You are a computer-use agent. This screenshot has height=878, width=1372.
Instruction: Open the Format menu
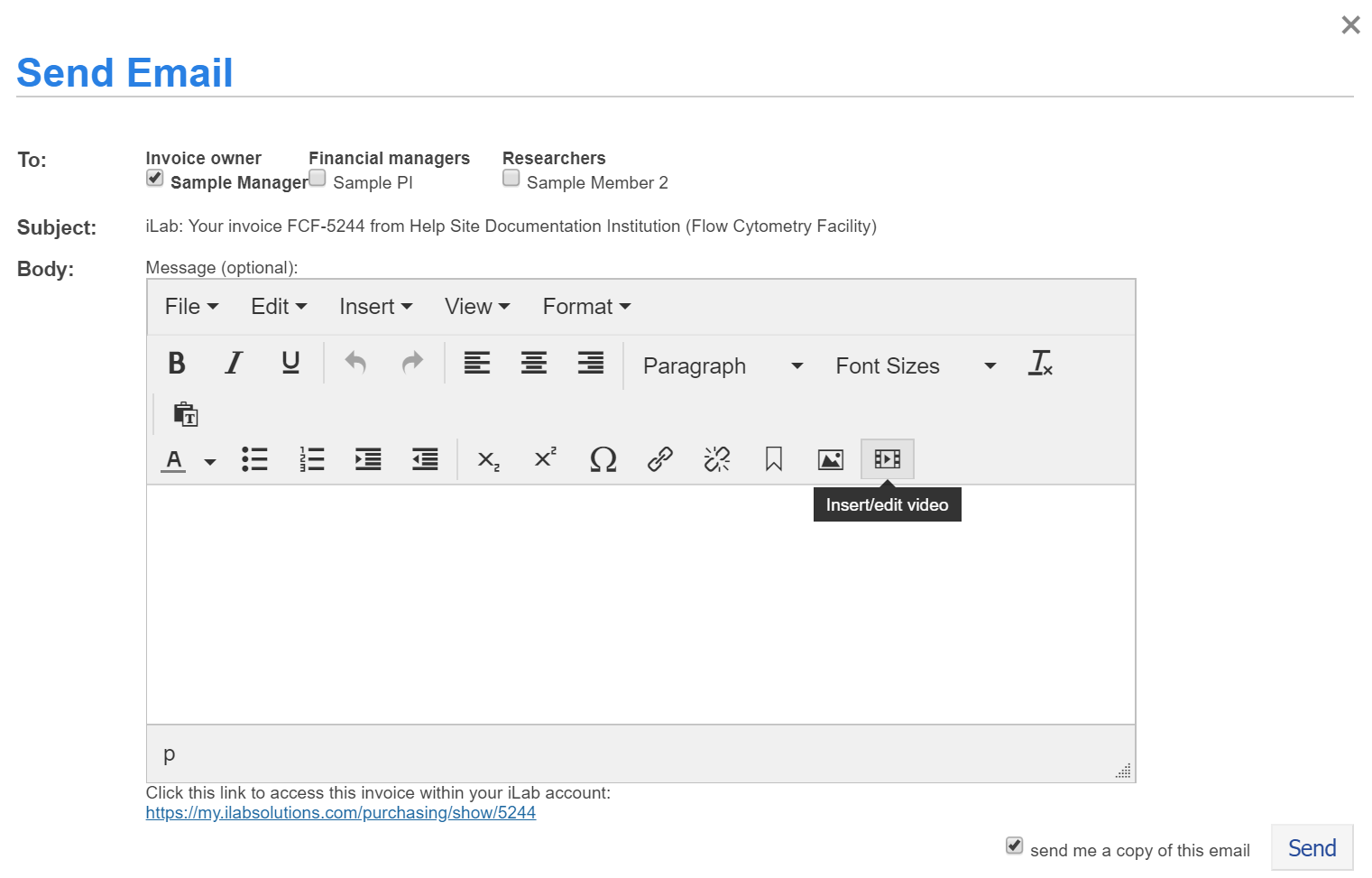point(586,307)
